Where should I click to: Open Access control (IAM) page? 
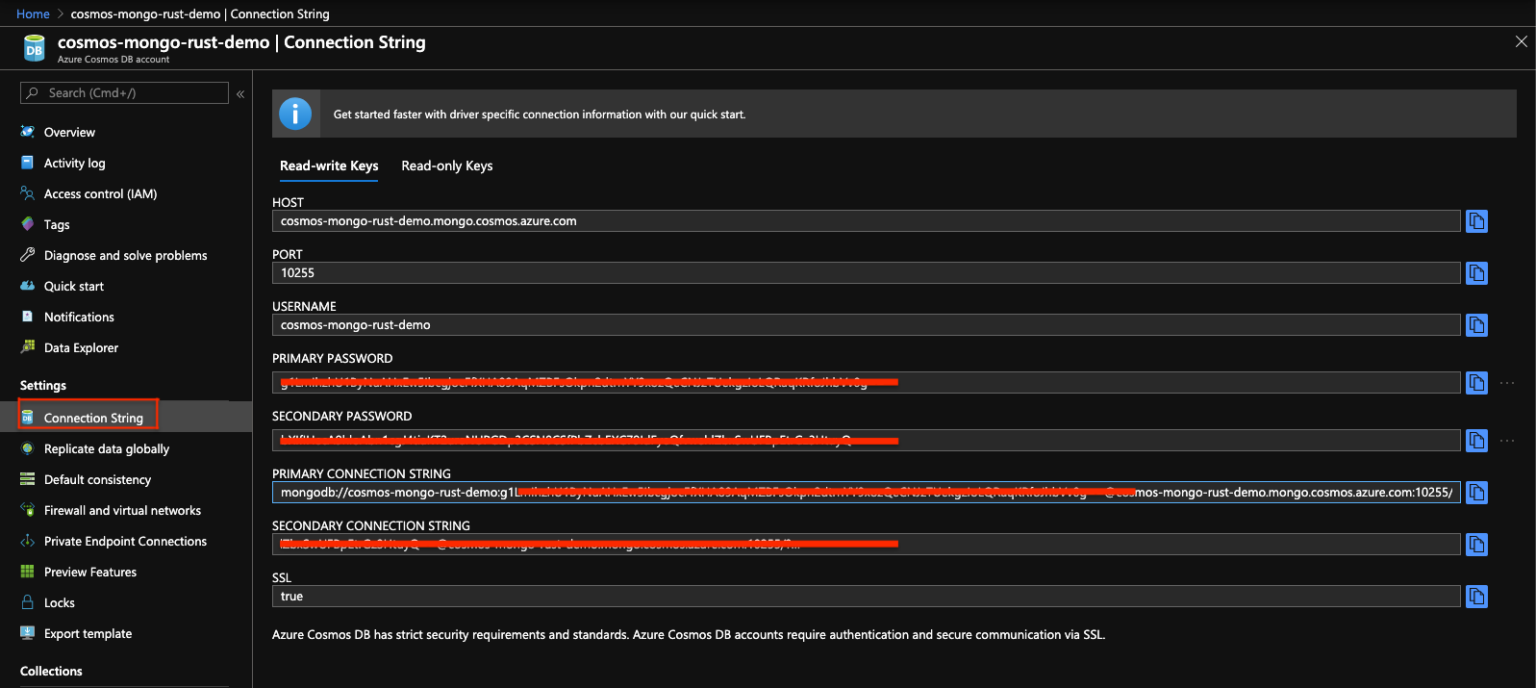tap(100, 194)
